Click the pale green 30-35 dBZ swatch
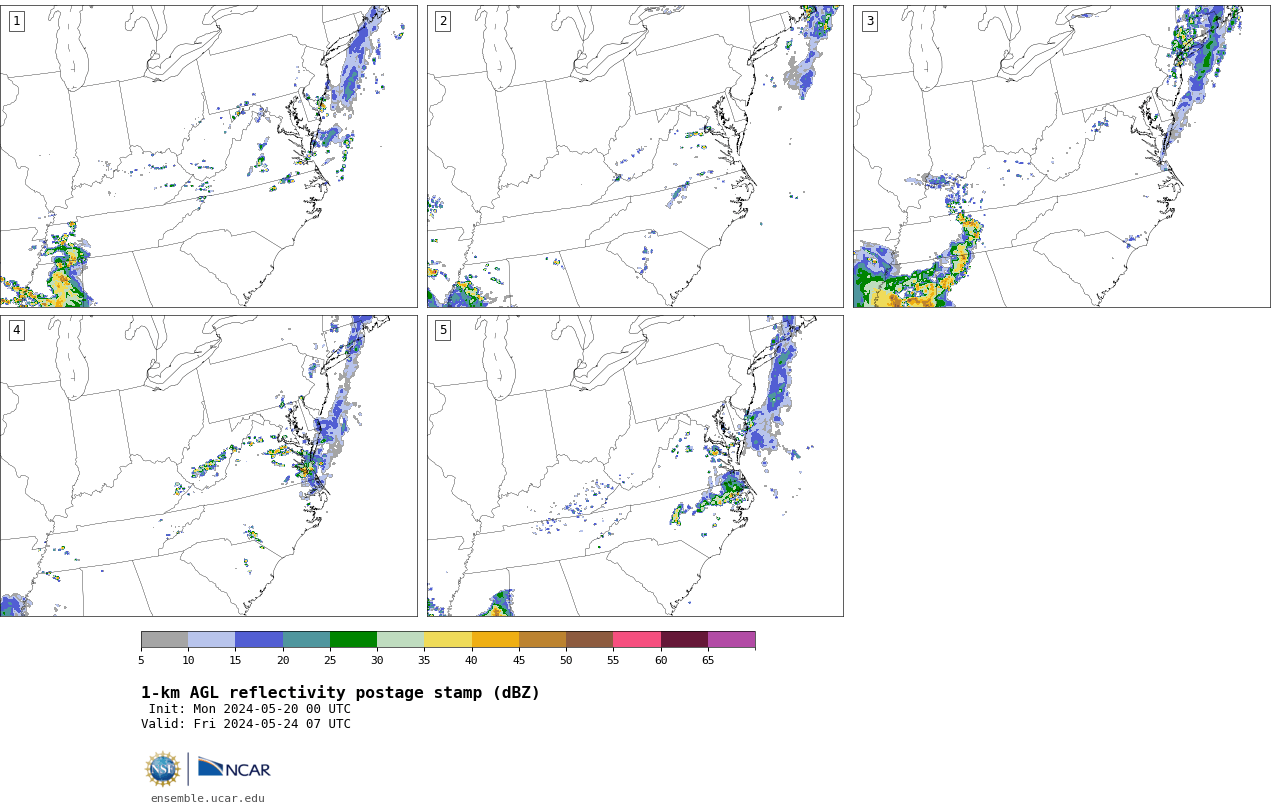The width and height of the screenshot is (1280, 809). click(x=400, y=640)
